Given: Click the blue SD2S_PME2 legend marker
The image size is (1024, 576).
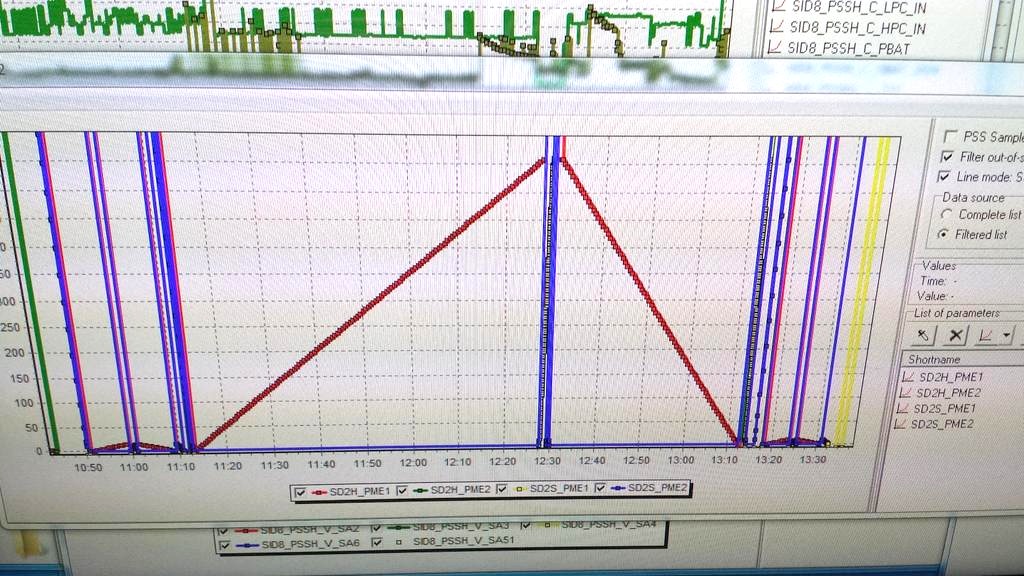Looking at the screenshot, I should [618, 487].
